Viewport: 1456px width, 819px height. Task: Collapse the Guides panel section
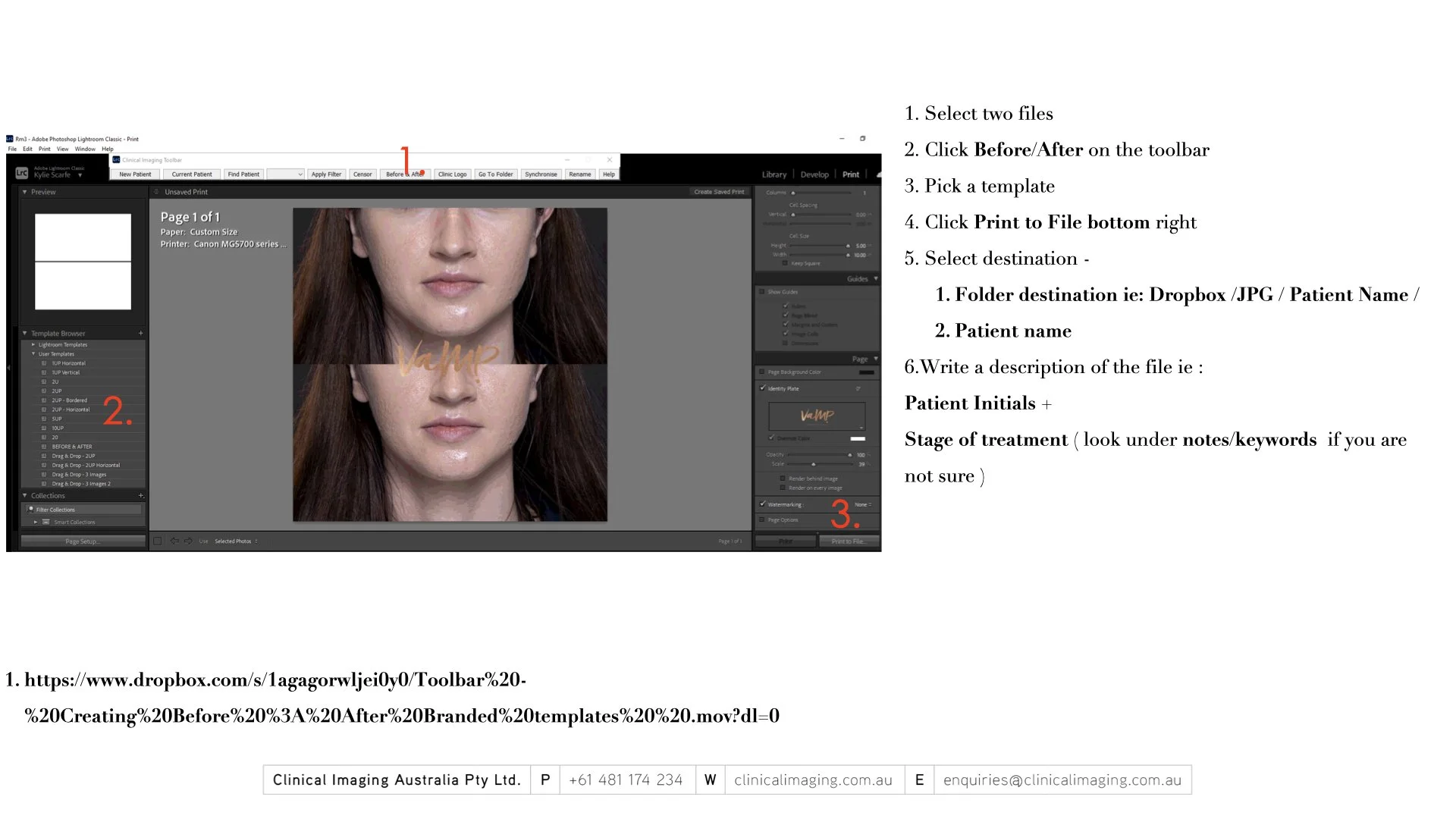pyautogui.click(x=876, y=279)
